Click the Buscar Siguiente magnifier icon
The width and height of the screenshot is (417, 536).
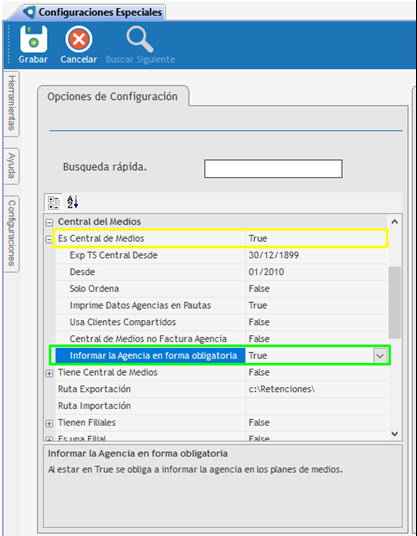pos(139,39)
